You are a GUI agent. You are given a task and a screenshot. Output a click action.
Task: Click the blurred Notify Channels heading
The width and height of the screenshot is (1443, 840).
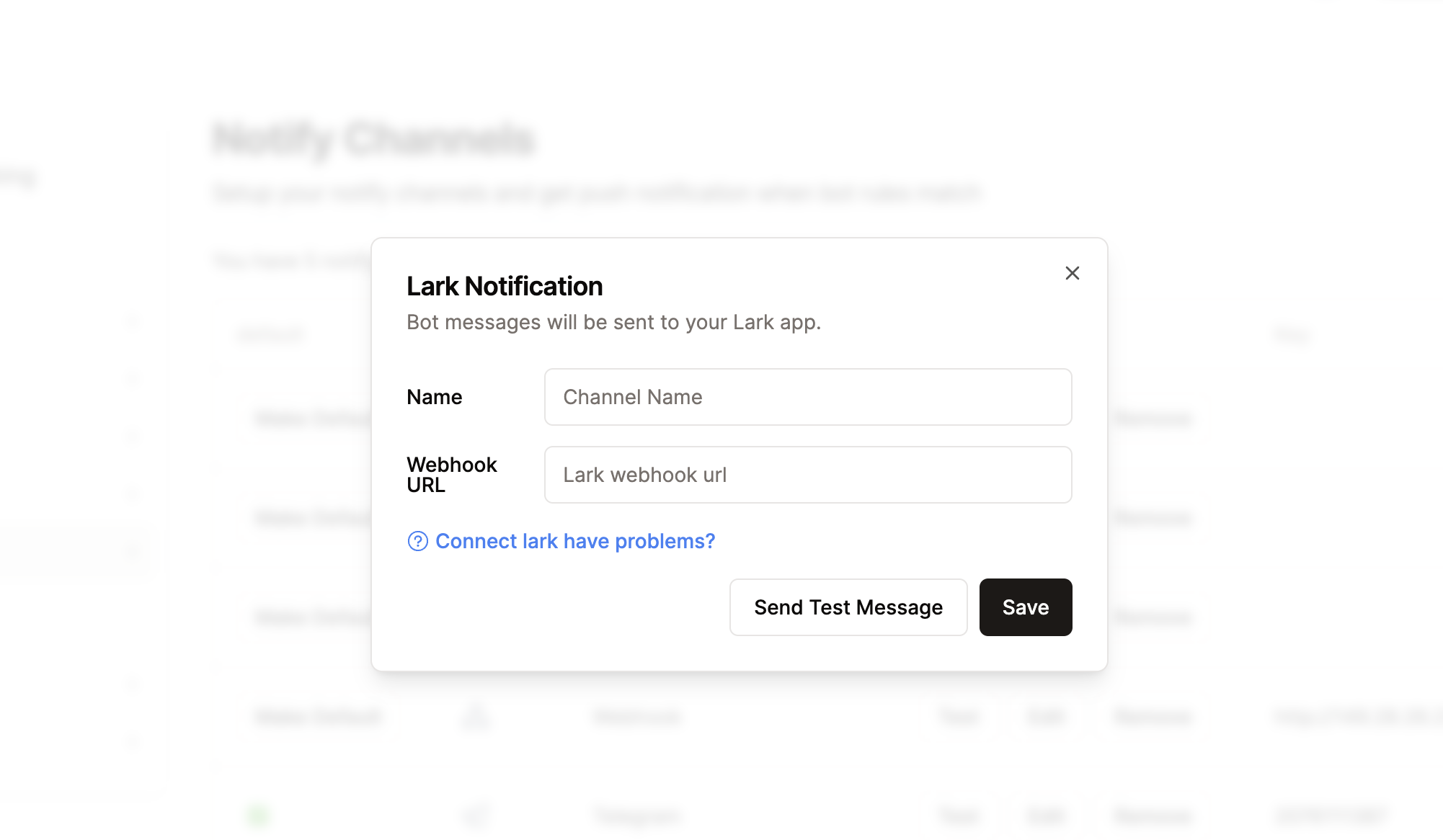[373, 139]
